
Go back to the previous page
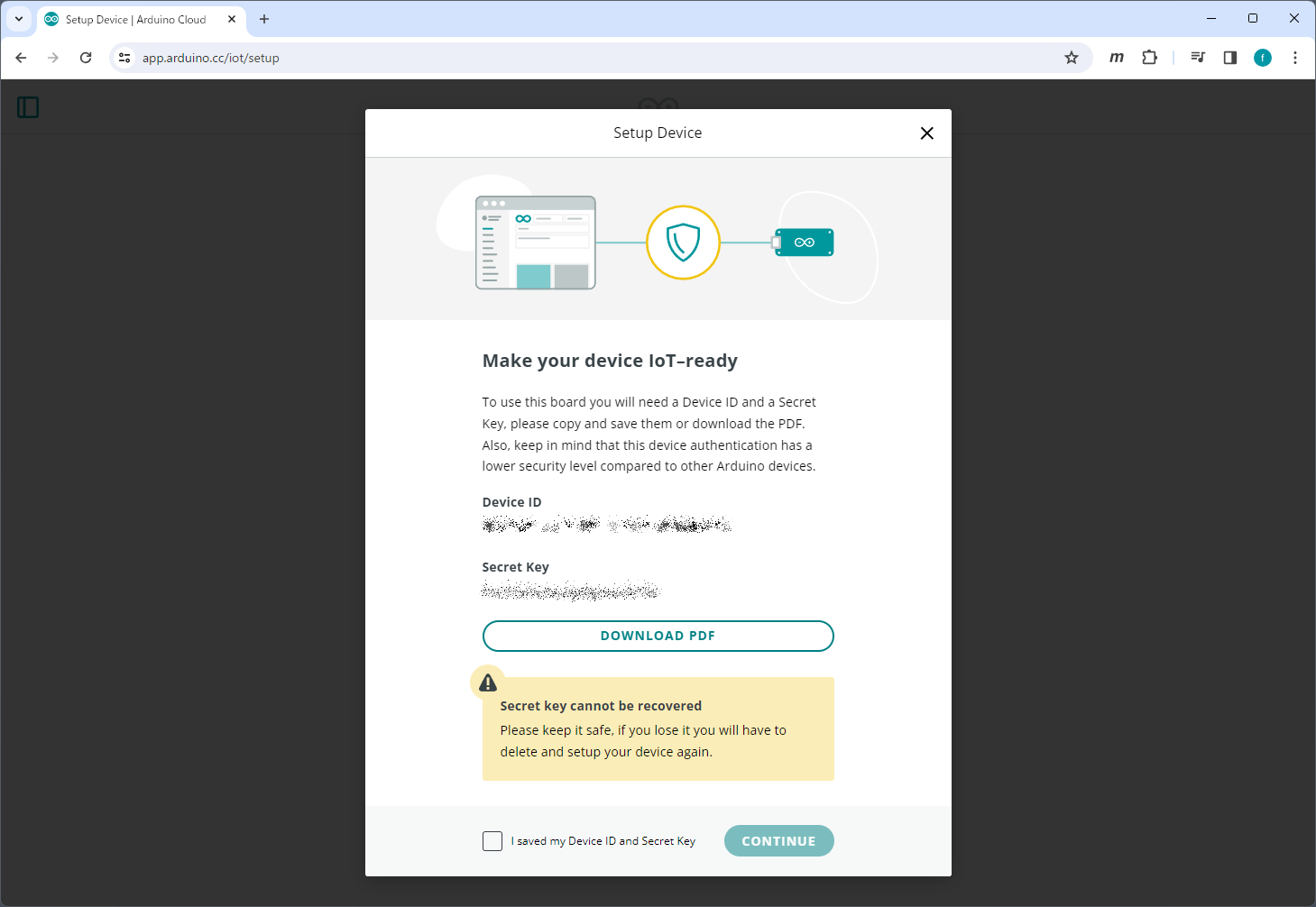(x=22, y=58)
